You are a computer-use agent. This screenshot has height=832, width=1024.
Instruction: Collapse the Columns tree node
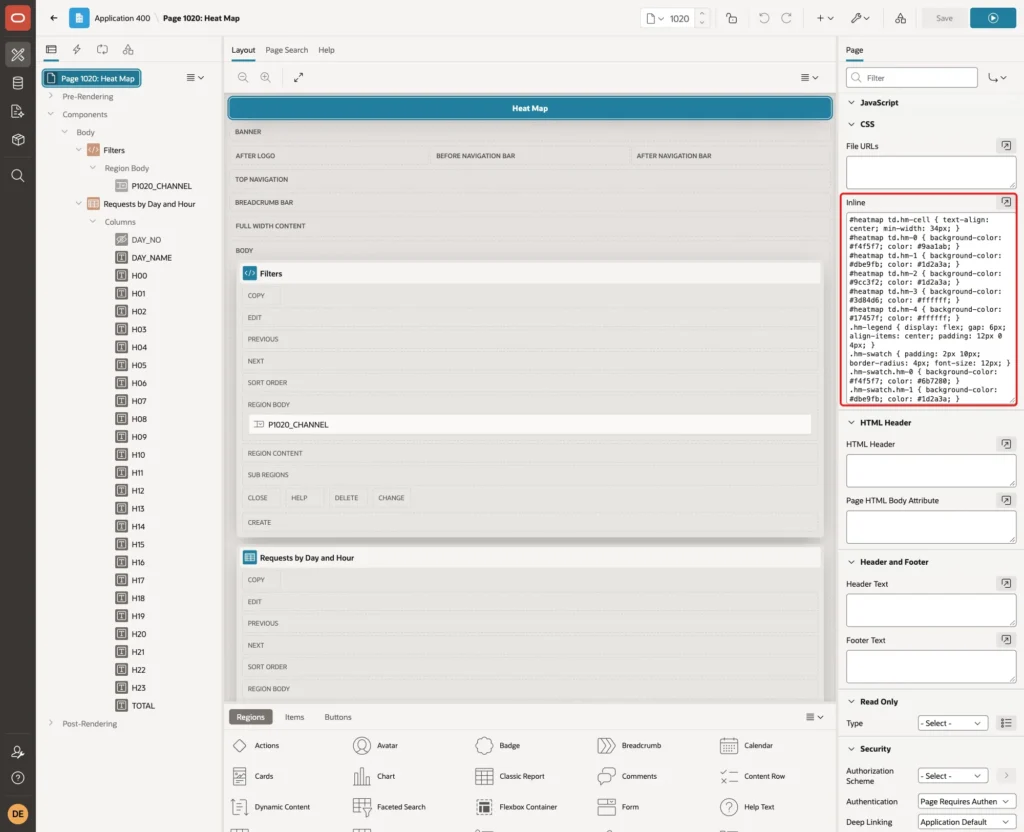(93, 221)
